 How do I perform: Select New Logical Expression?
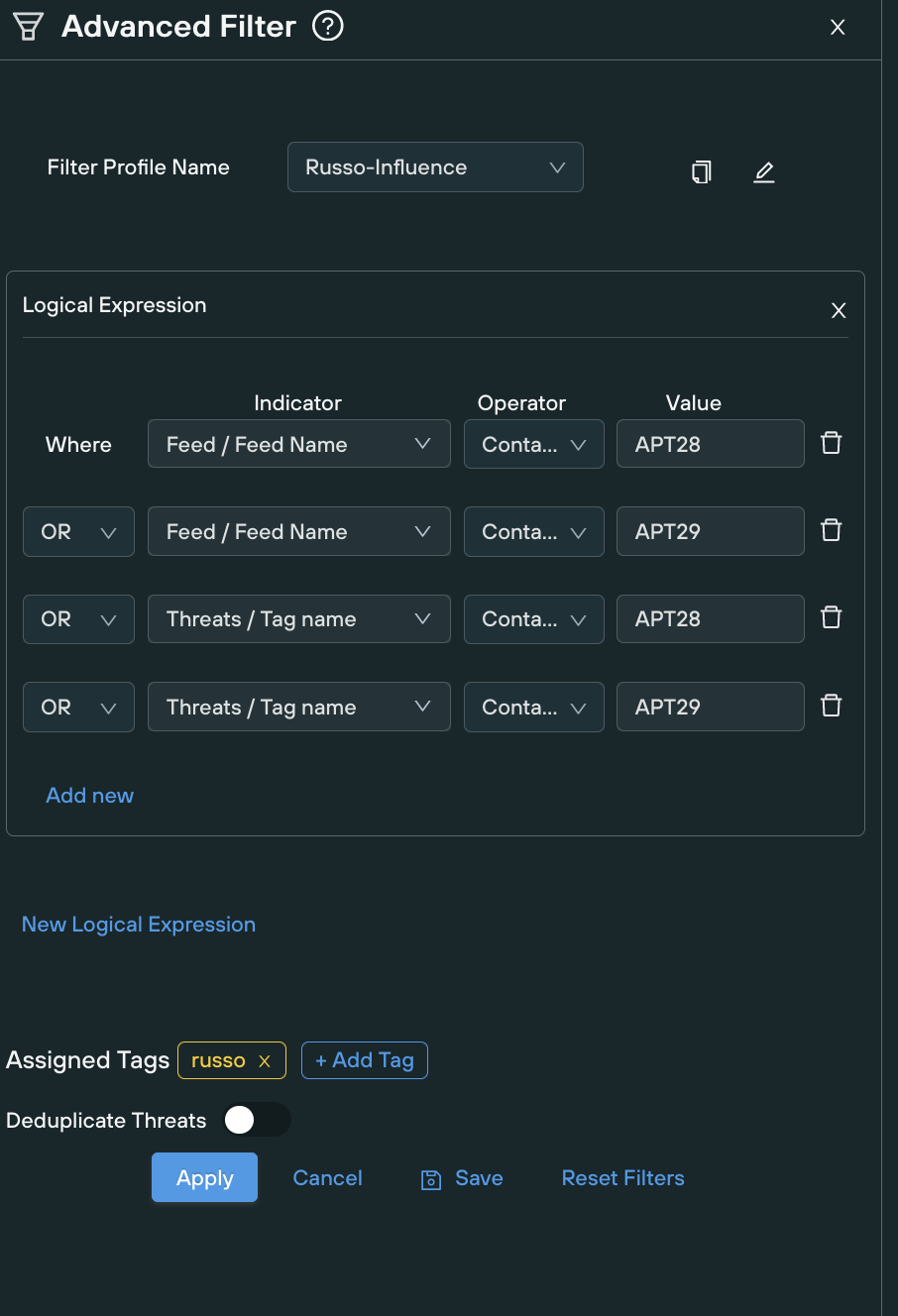(x=138, y=924)
